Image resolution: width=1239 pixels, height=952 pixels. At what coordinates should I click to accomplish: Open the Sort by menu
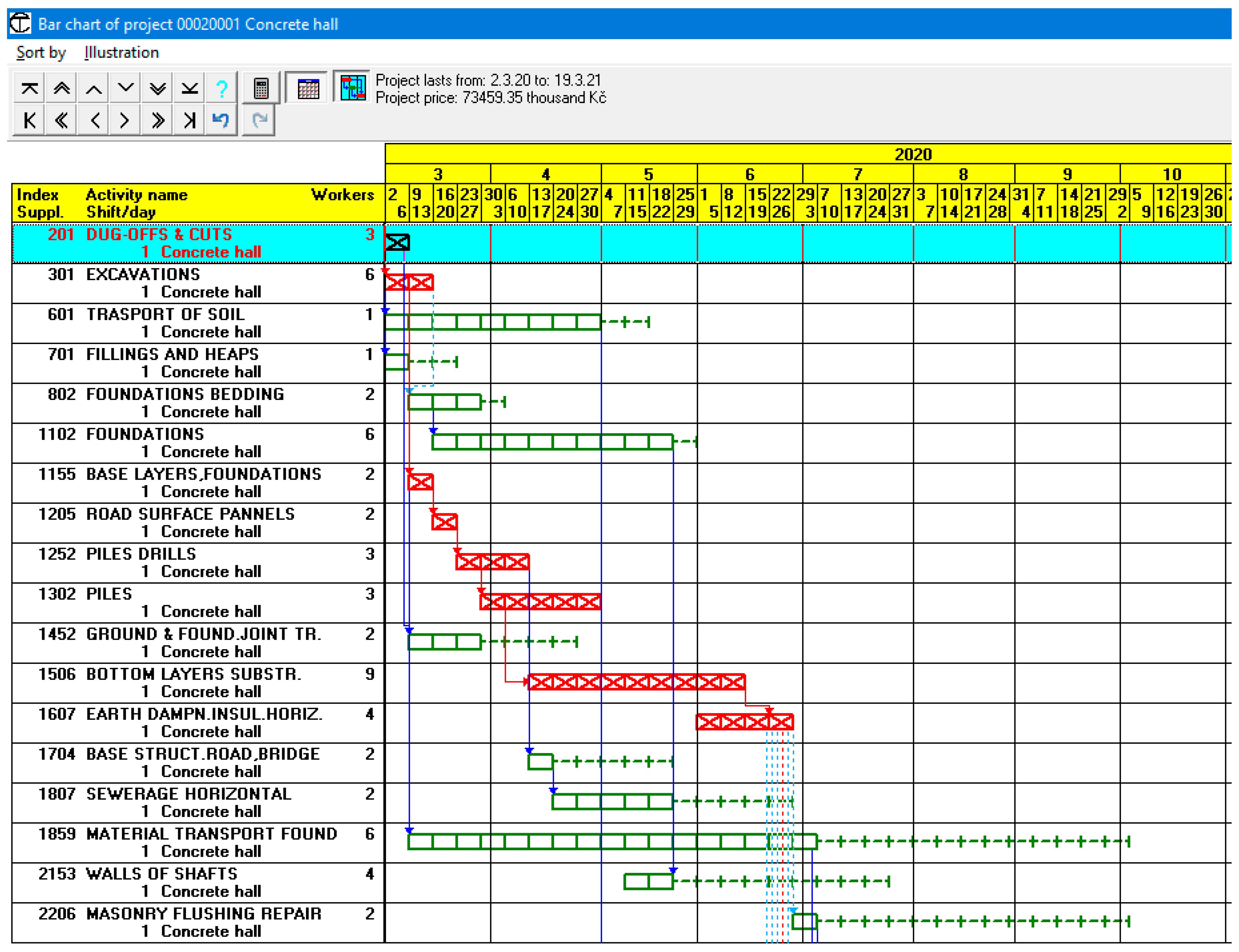(41, 53)
